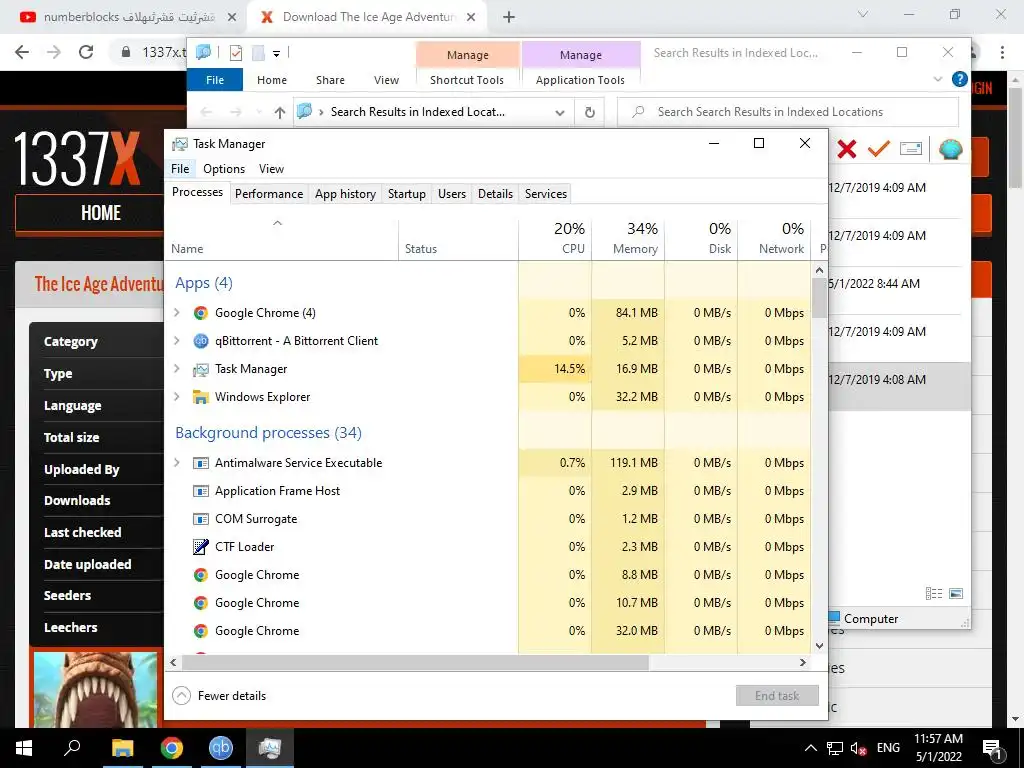The height and width of the screenshot is (768, 1024).
Task: Switch to the Users tab
Action: pos(452,194)
